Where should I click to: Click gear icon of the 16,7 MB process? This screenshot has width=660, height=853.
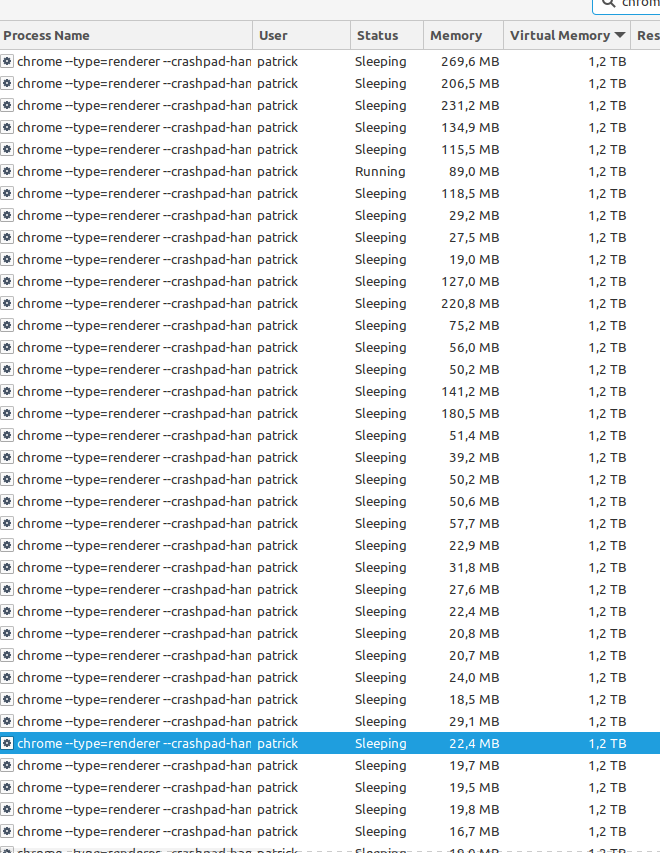(x=7, y=831)
